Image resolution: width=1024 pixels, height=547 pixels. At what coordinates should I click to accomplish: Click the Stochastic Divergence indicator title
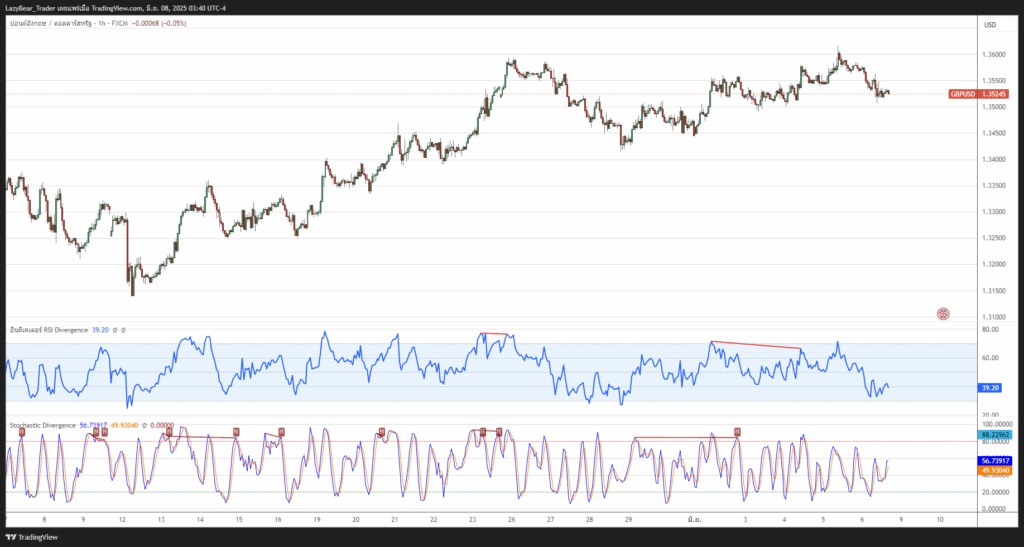point(42,425)
